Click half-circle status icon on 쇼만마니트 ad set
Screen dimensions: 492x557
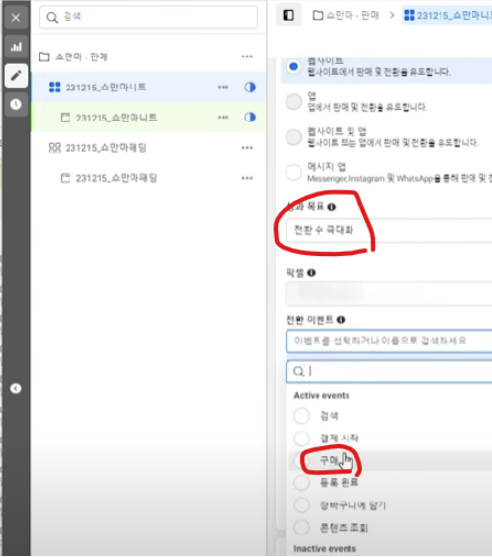[x=250, y=87]
